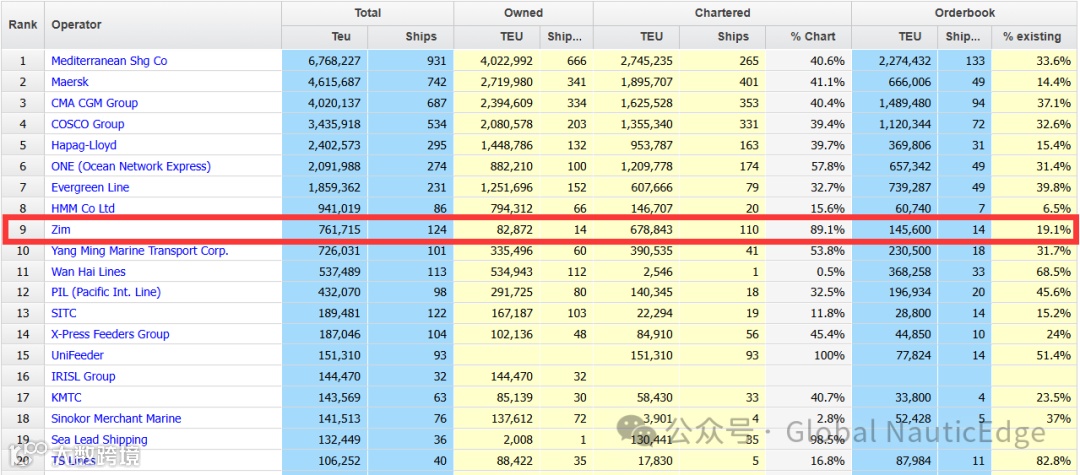
Task: Open the SITC operator link
Action: click(x=64, y=313)
